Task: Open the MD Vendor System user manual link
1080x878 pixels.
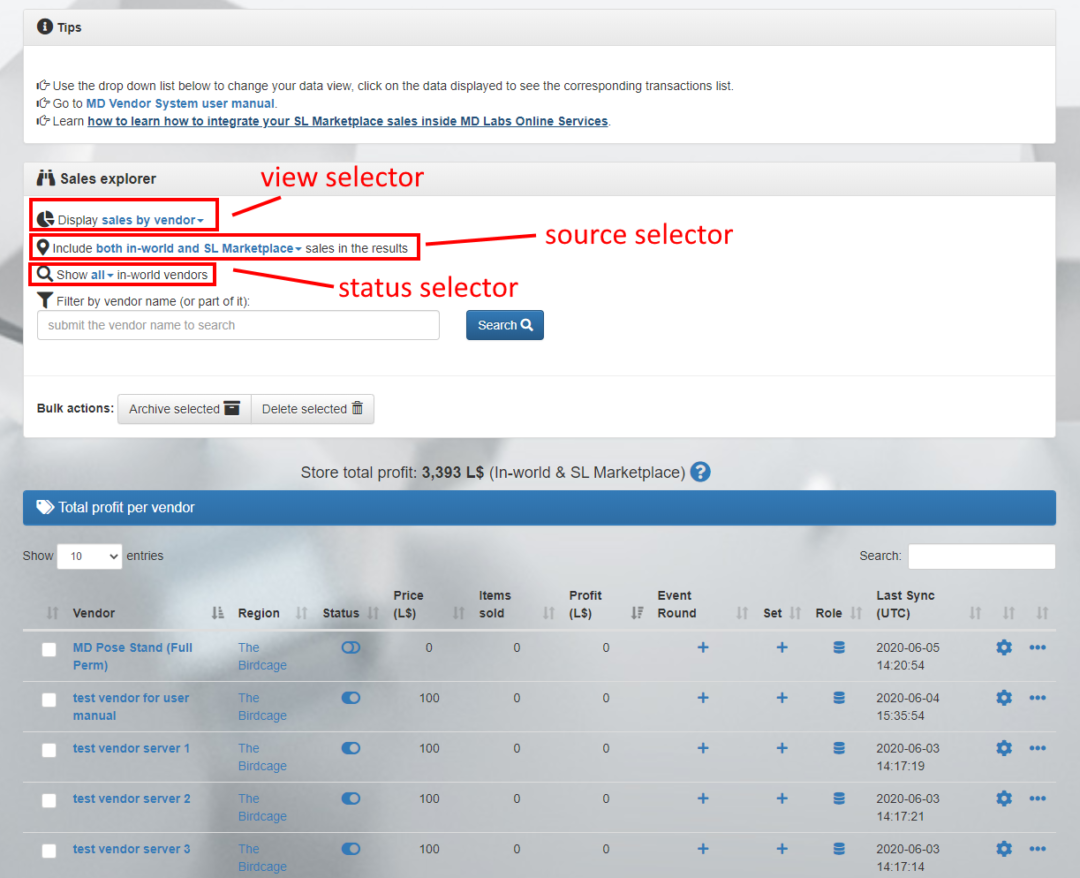Action: coord(180,103)
